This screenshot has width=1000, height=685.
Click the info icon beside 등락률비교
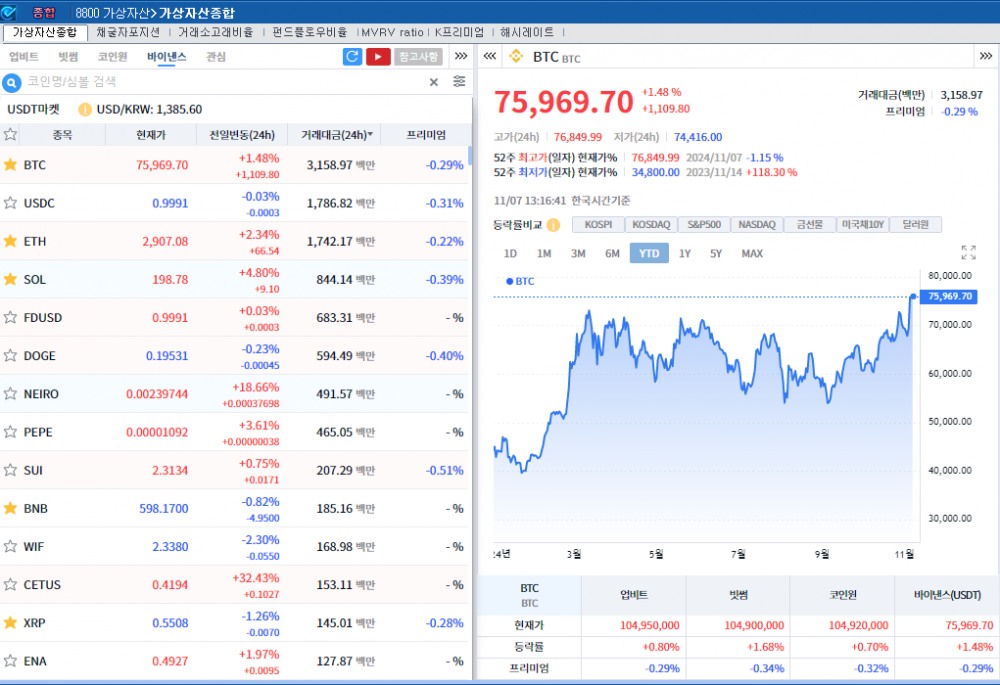coord(556,224)
